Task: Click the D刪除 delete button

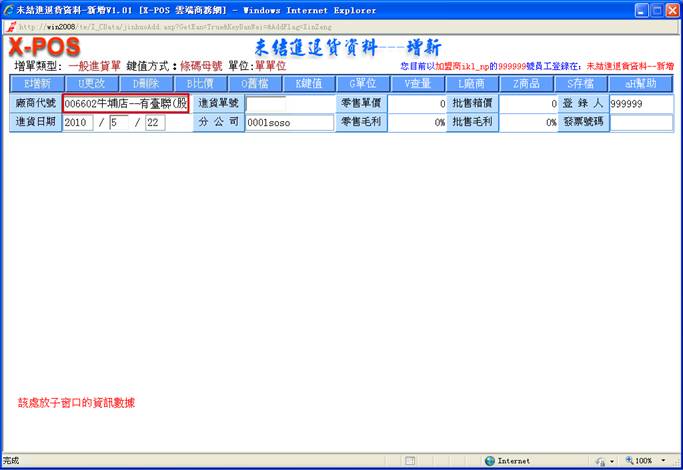Action: pyautogui.click(x=147, y=84)
